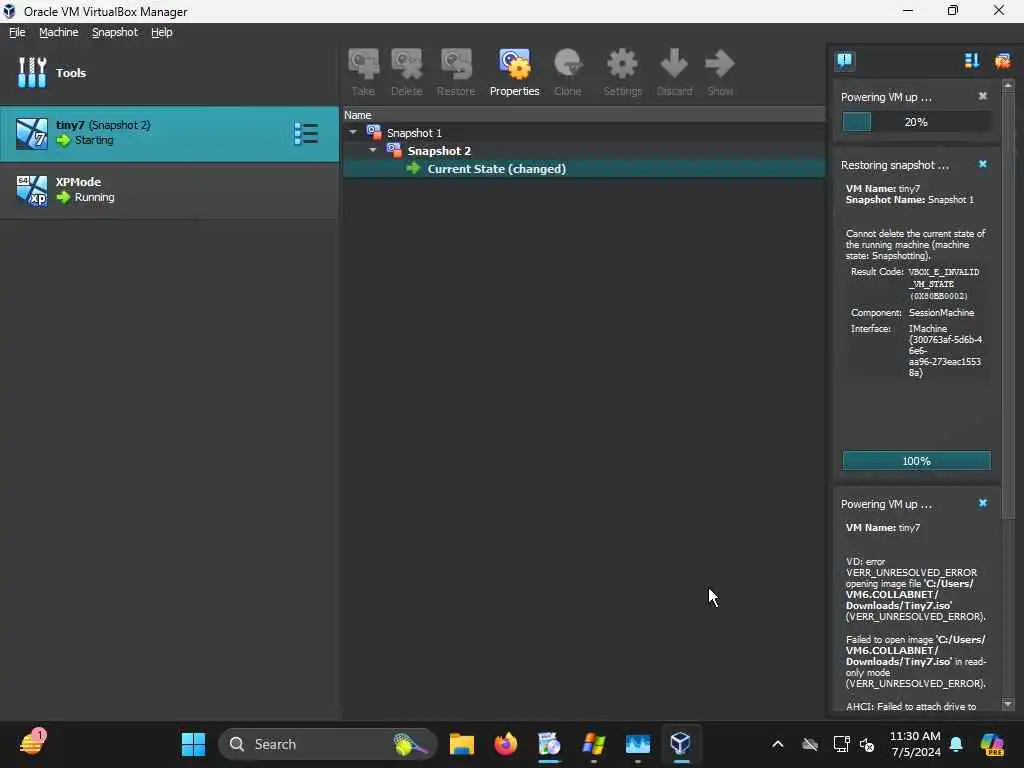Image resolution: width=1024 pixels, height=768 pixels.
Task: Click the Windows XP flag taskbar icon
Action: (594, 744)
